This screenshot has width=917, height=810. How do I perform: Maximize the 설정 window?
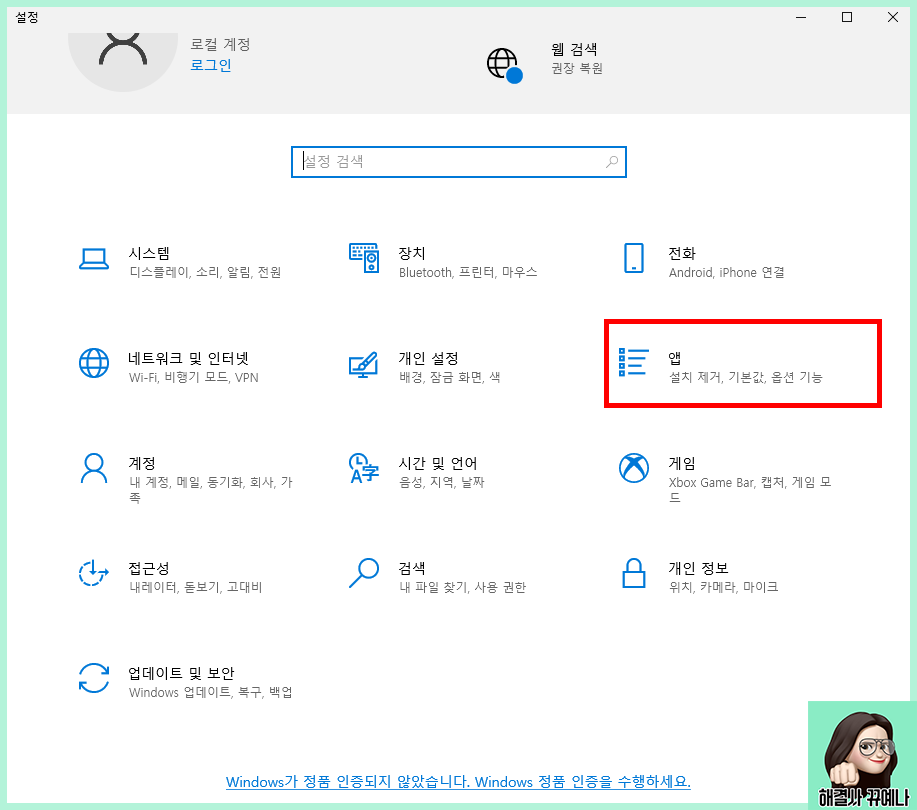point(847,17)
